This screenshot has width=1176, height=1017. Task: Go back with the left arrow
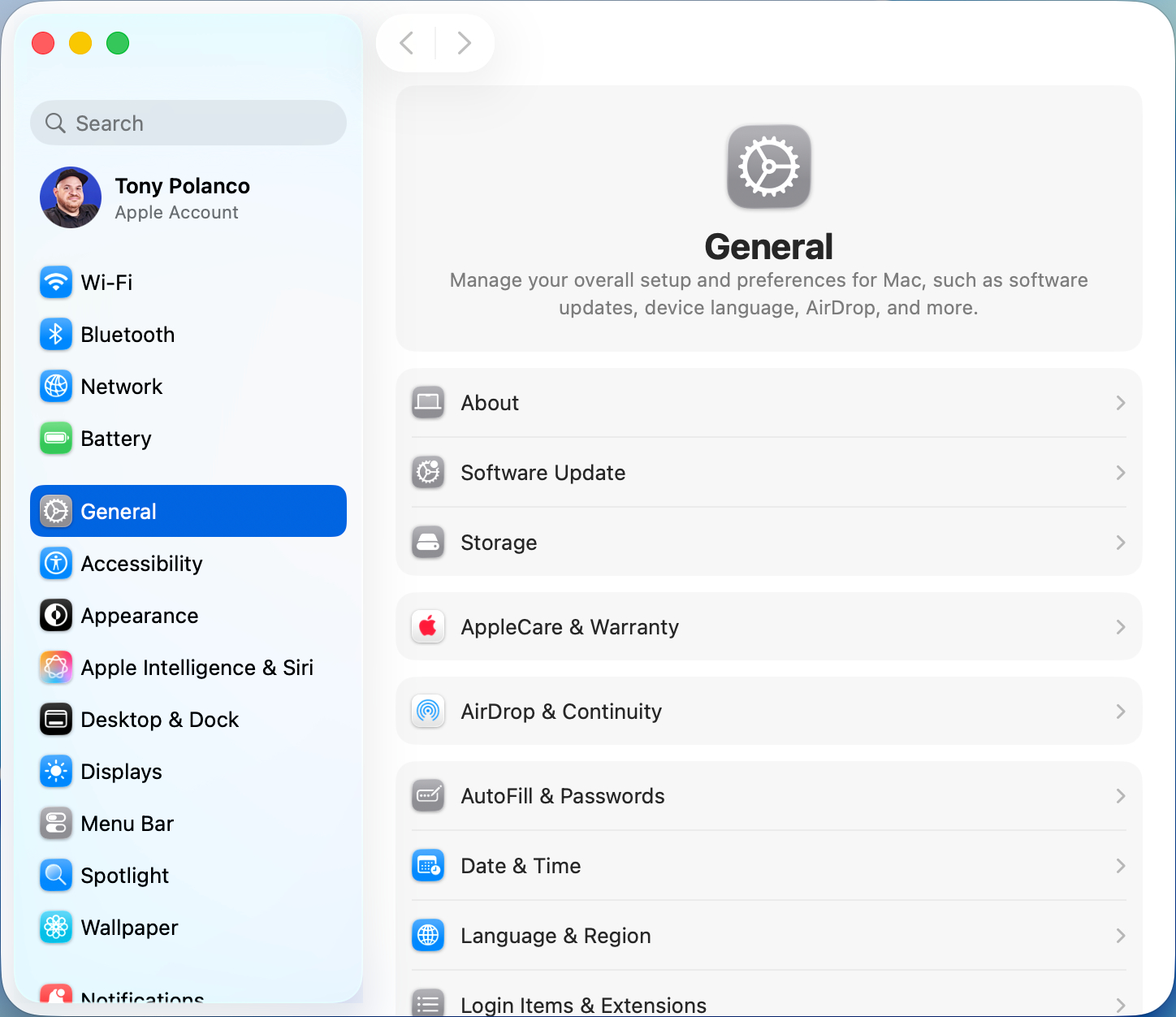point(407,42)
